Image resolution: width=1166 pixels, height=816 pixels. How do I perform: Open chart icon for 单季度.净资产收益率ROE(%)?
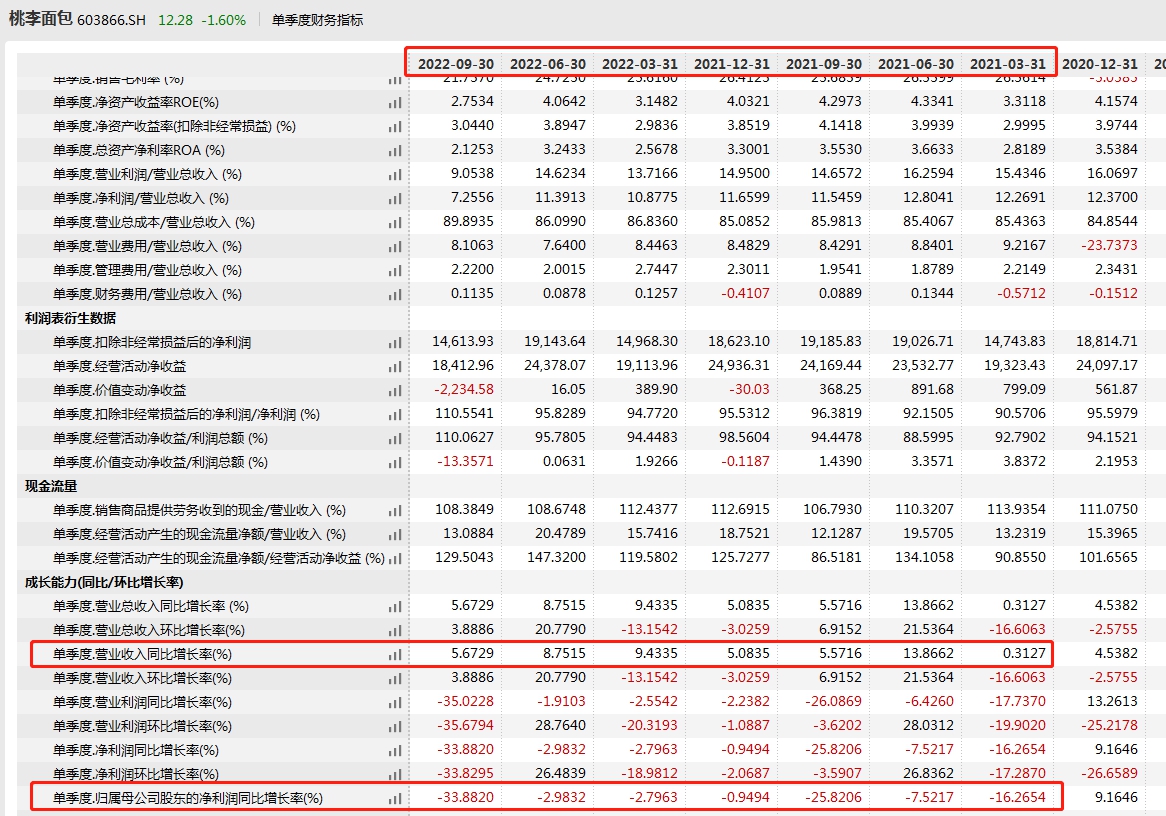click(395, 103)
